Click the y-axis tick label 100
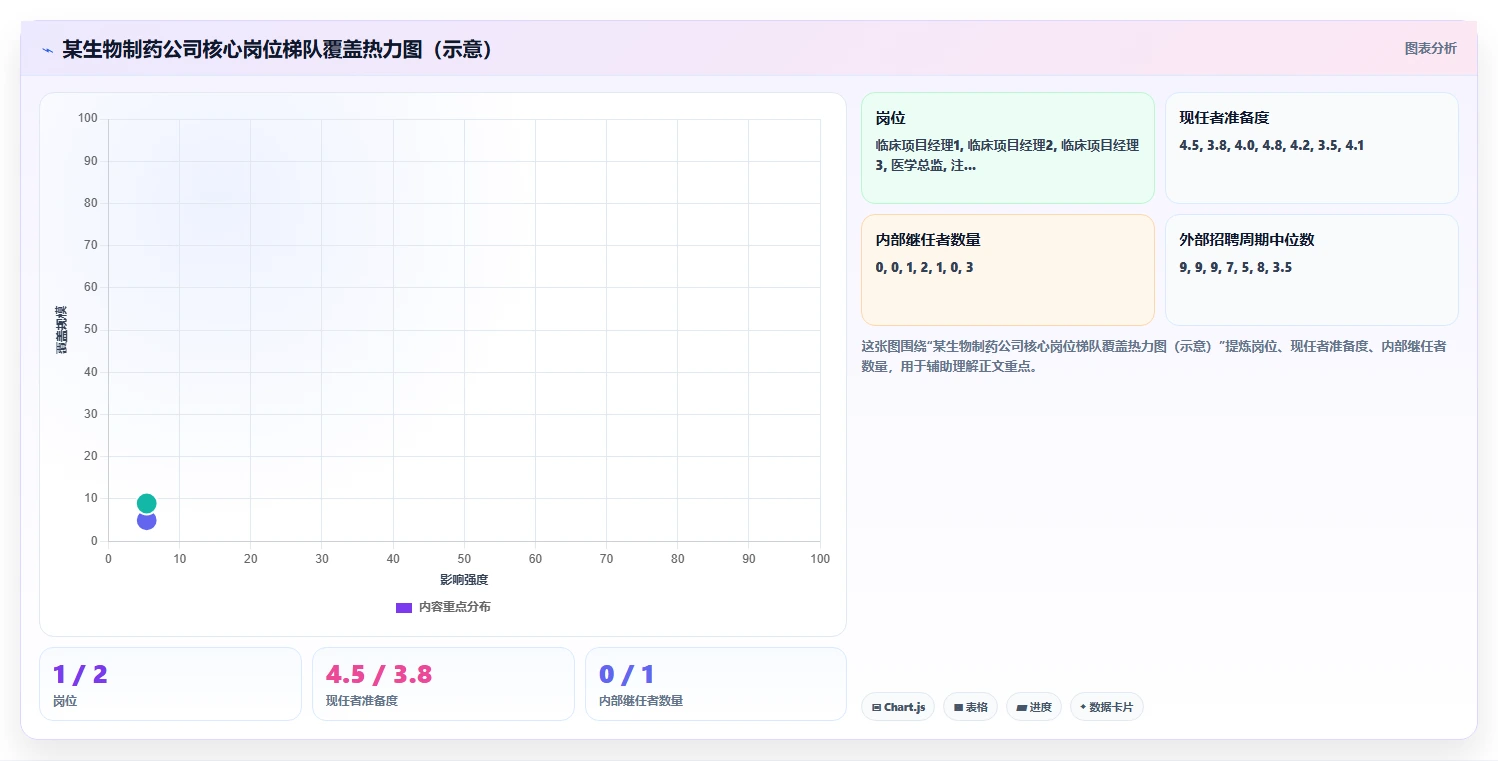 pos(87,118)
